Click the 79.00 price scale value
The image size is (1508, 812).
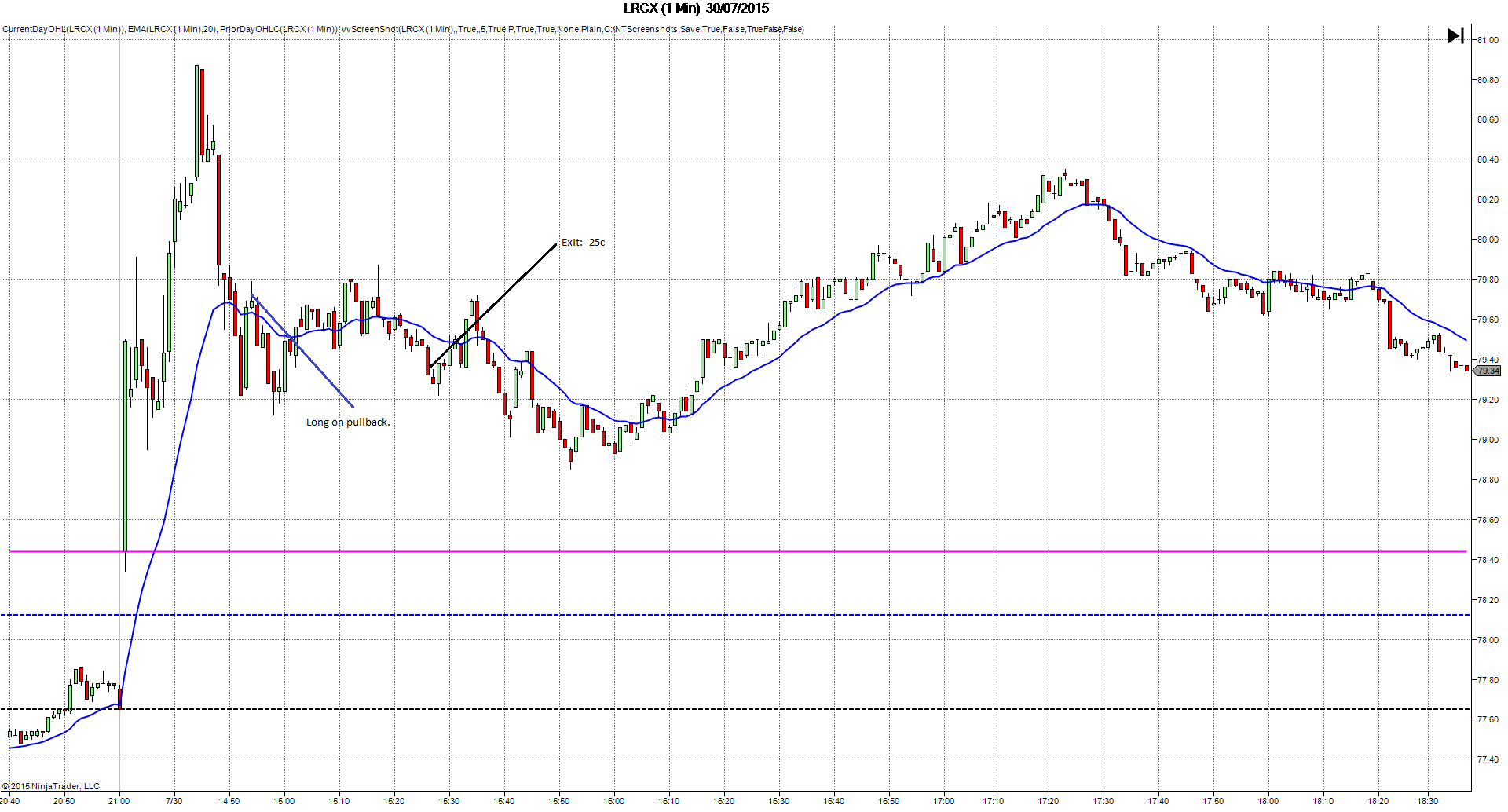pyautogui.click(x=1488, y=440)
